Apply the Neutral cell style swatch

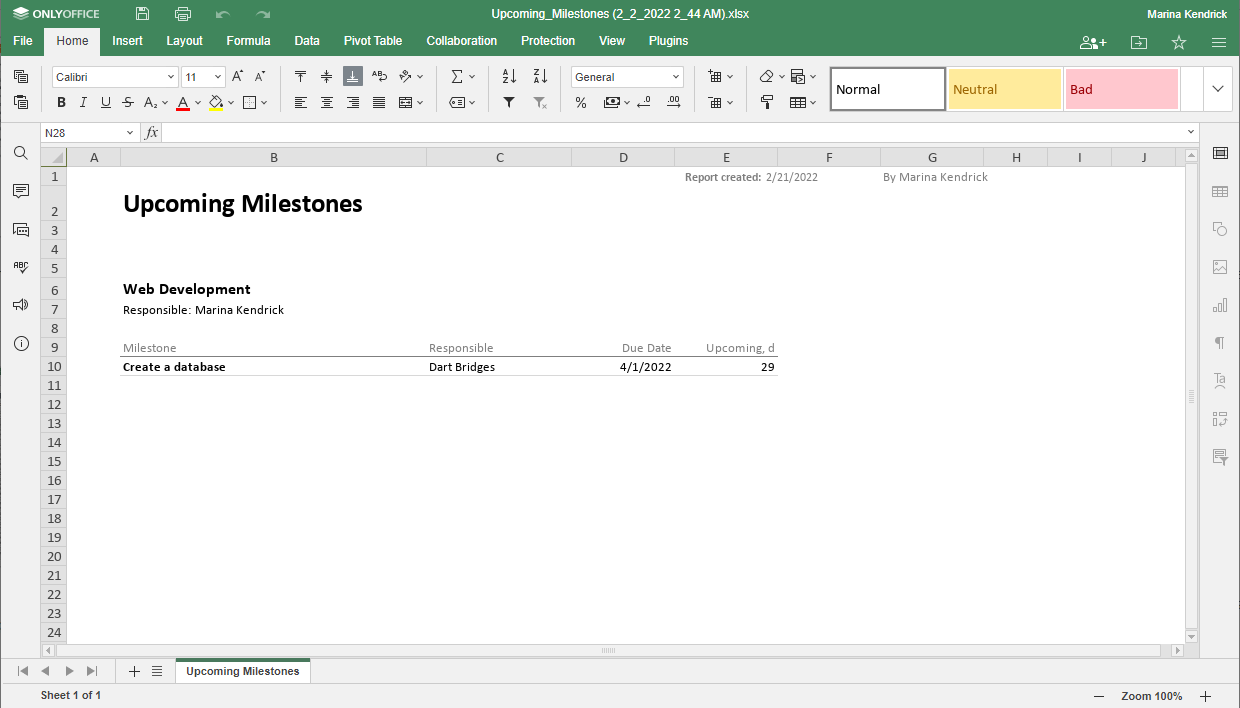click(1005, 89)
